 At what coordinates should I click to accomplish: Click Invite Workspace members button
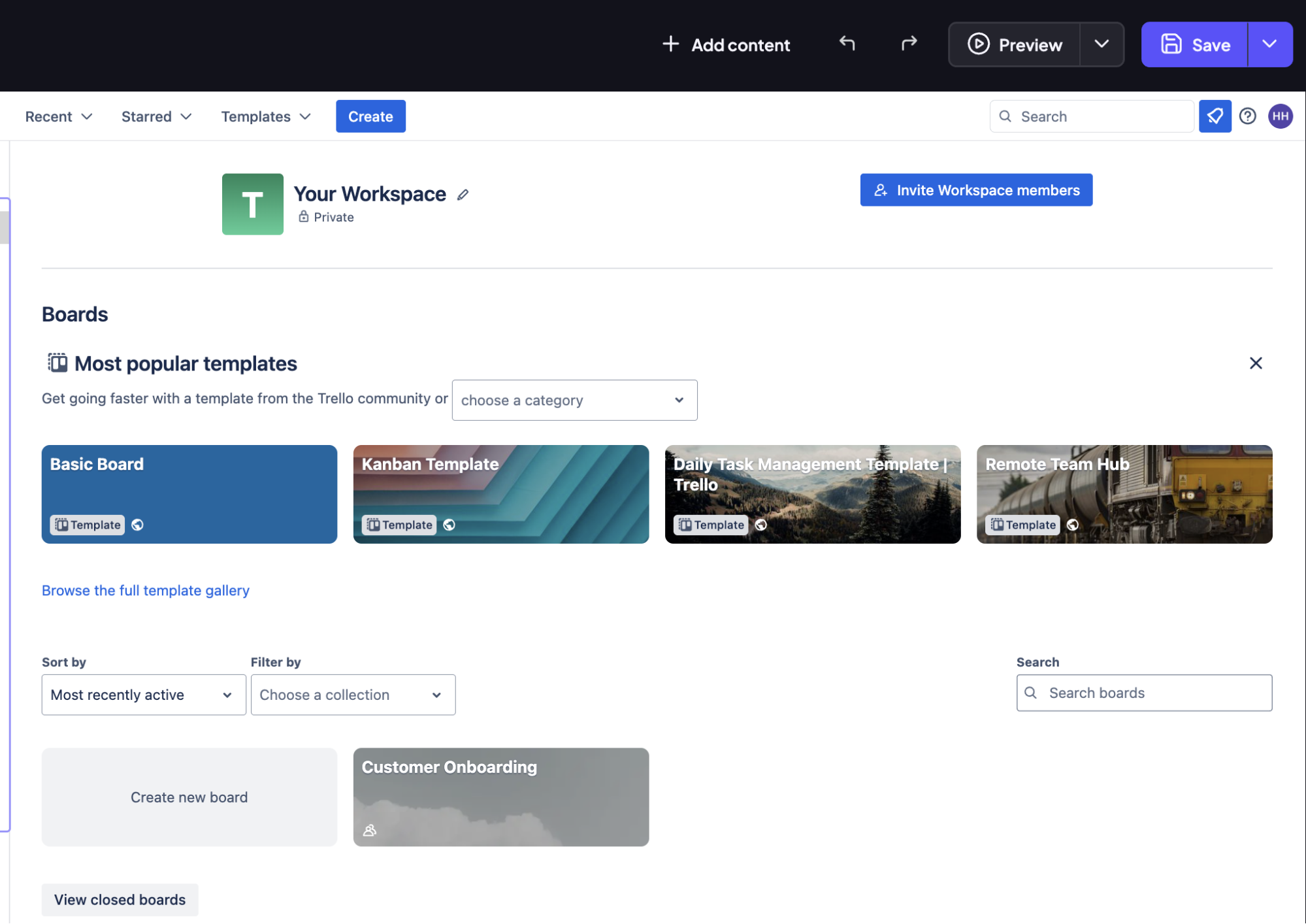pos(975,190)
